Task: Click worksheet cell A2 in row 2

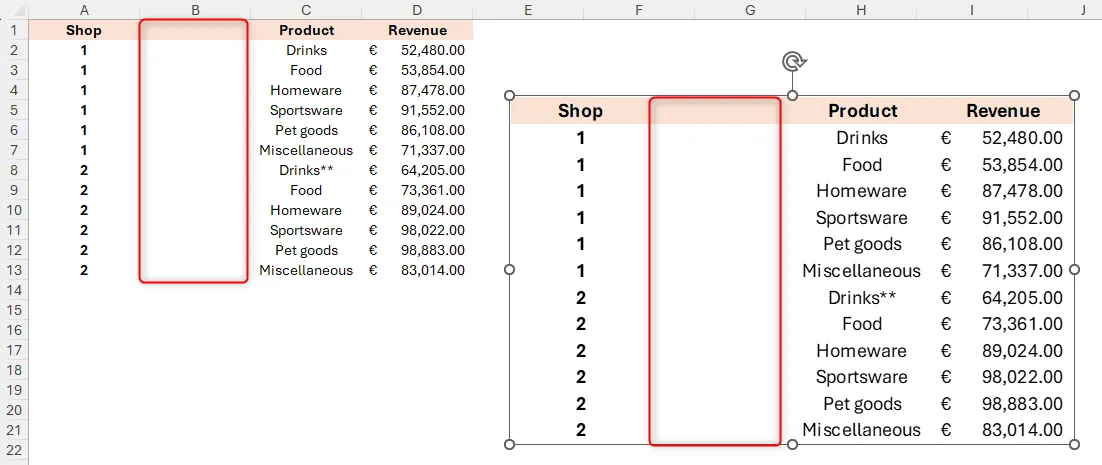Action: coord(84,51)
